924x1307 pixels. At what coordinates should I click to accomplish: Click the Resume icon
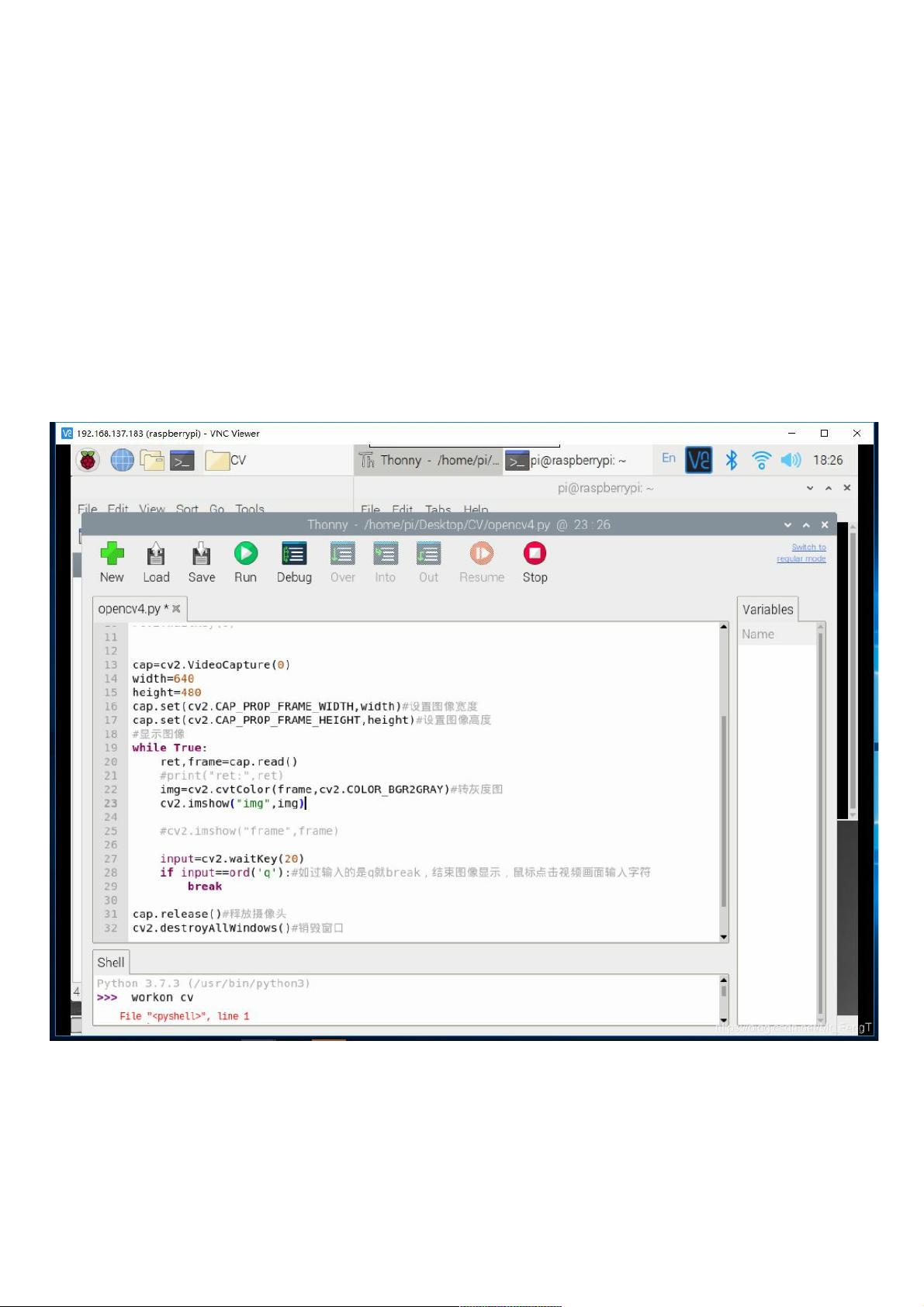point(482,553)
